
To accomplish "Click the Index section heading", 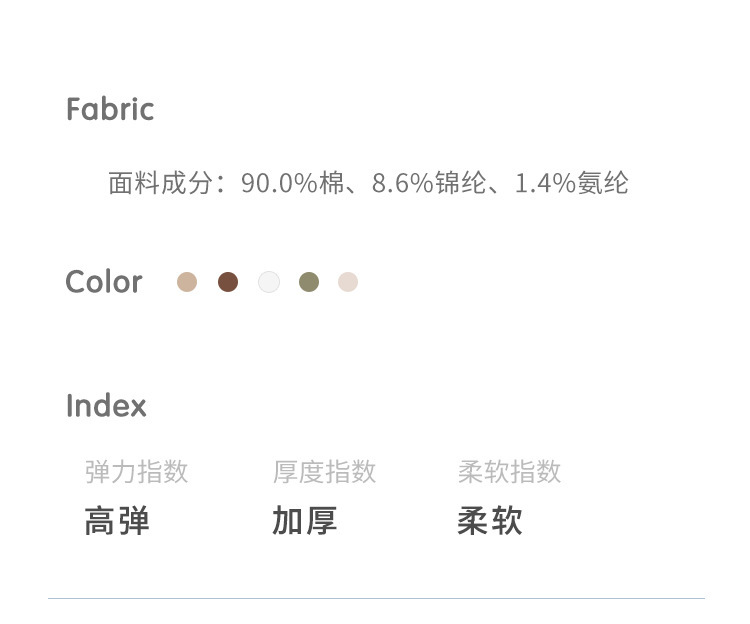I will pos(106,406).
